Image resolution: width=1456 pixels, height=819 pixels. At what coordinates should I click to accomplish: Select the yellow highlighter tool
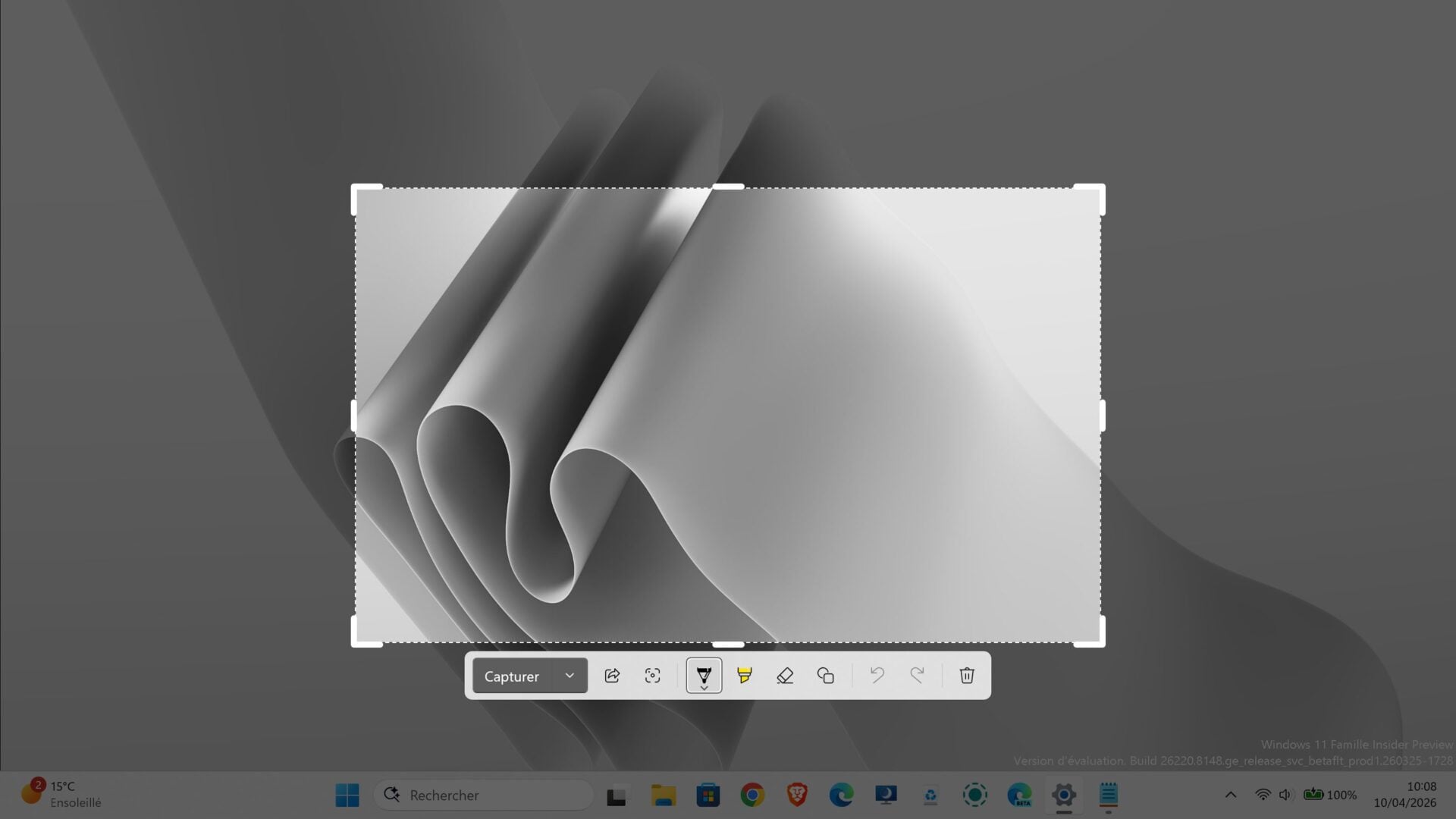pos(745,675)
